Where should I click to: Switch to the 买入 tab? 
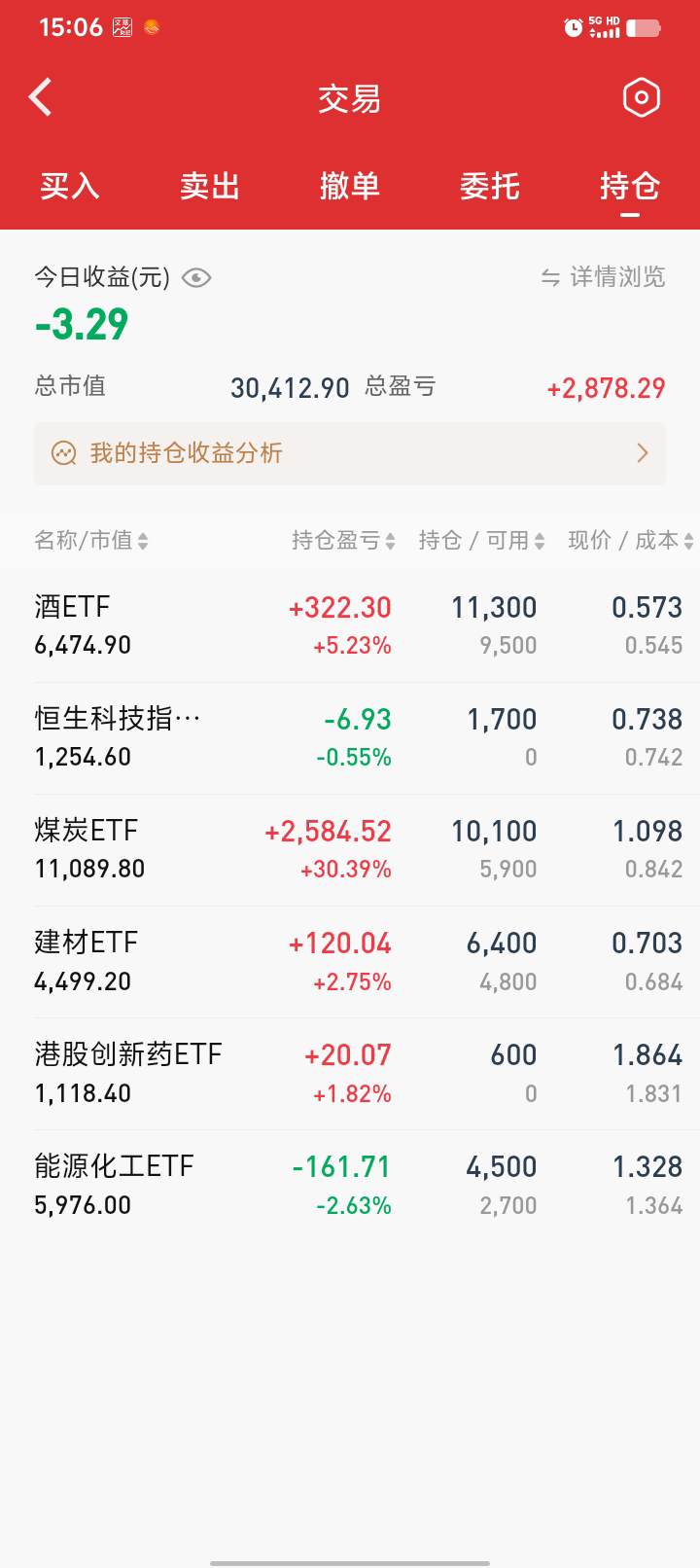pyautogui.click(x=70, y=186)
